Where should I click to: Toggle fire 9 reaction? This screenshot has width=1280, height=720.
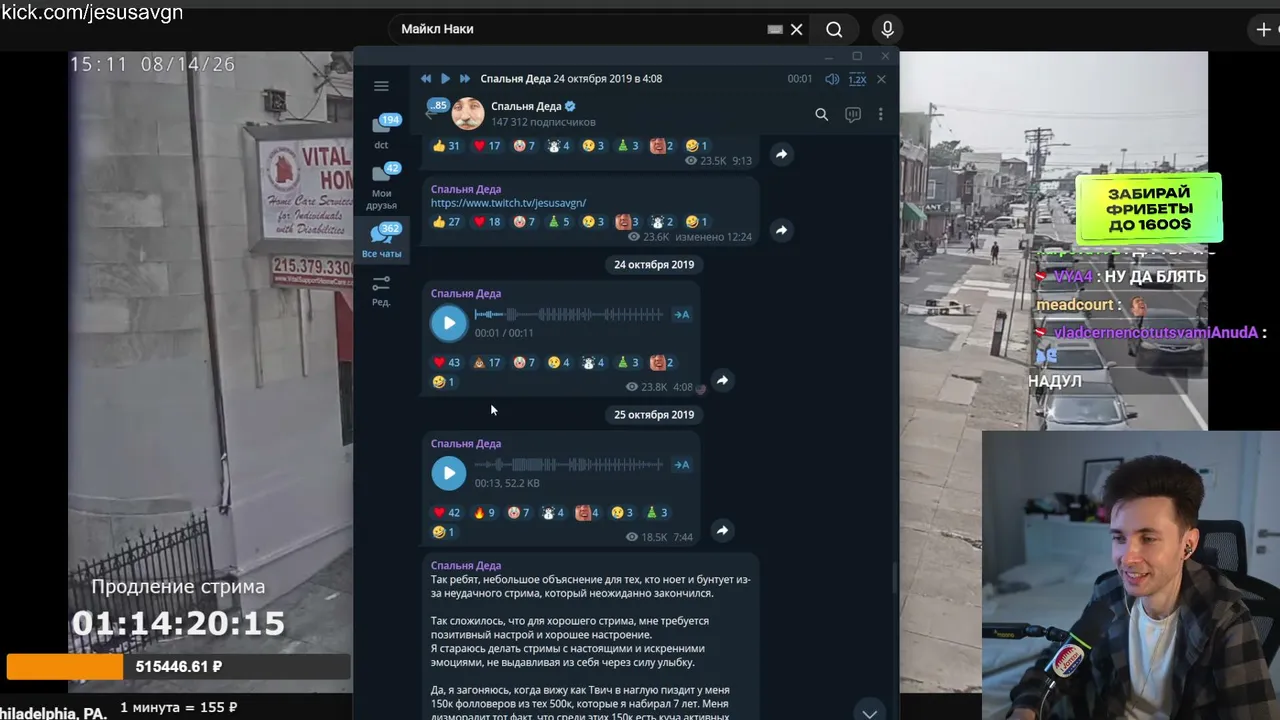[484, 512]
